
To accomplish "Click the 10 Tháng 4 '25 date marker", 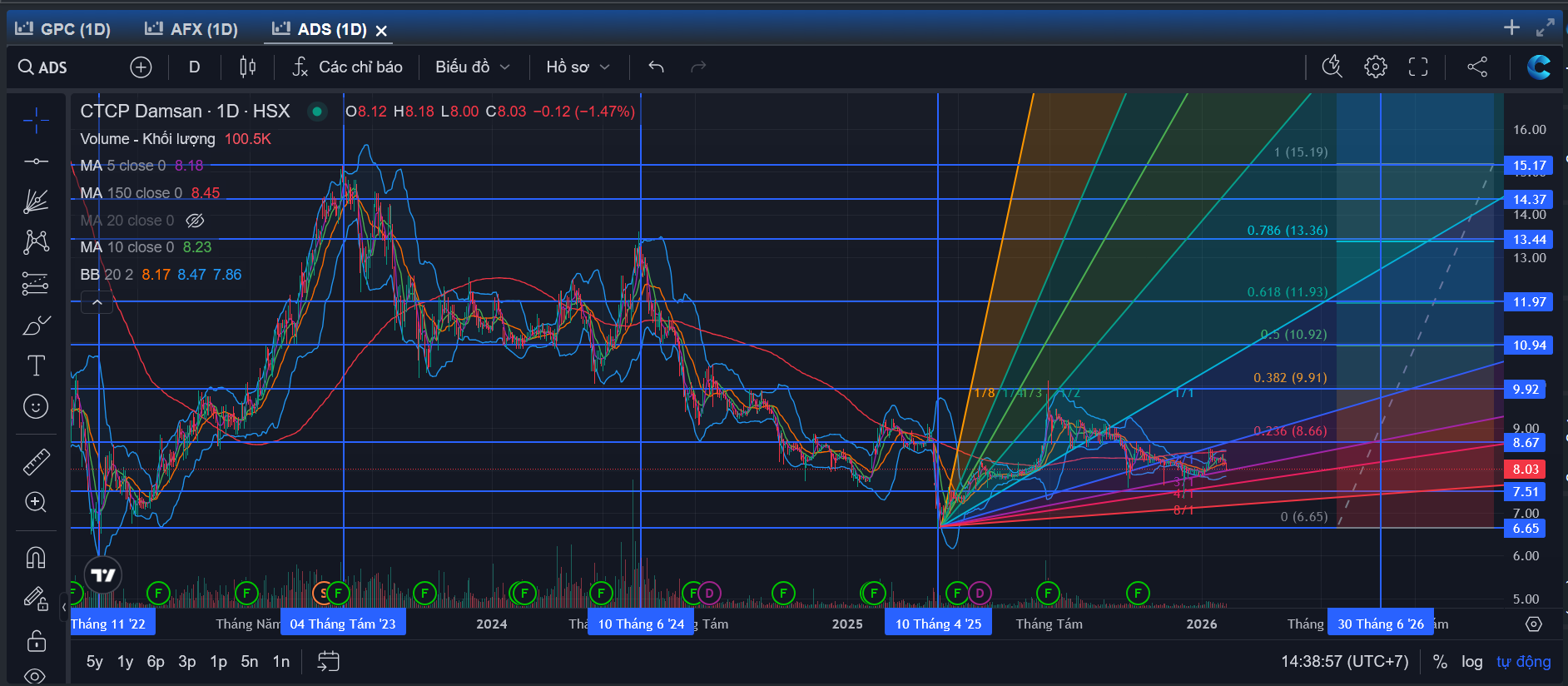I will [938, 624].
